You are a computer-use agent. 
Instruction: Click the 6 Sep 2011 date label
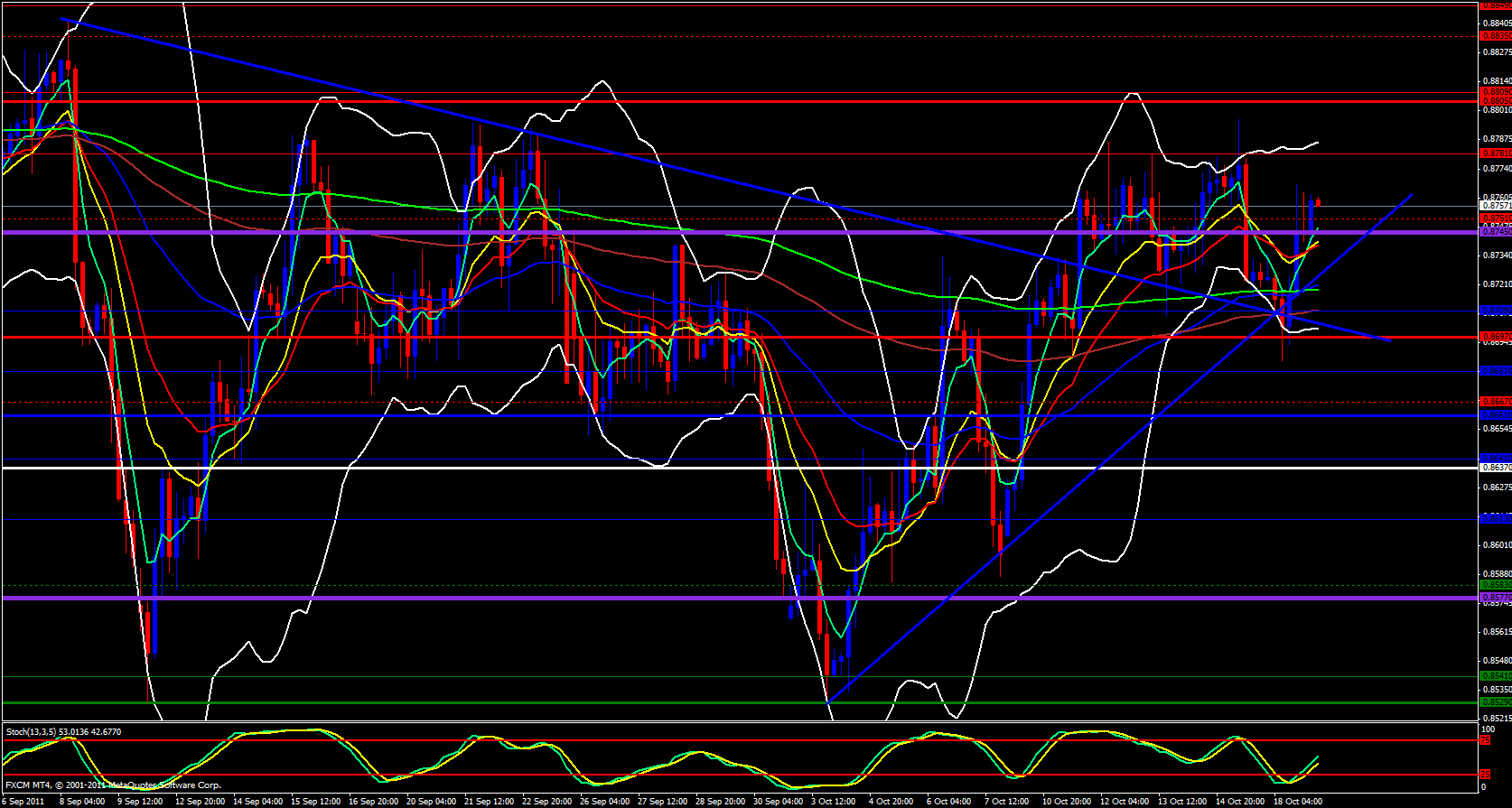tap(24, 802)
